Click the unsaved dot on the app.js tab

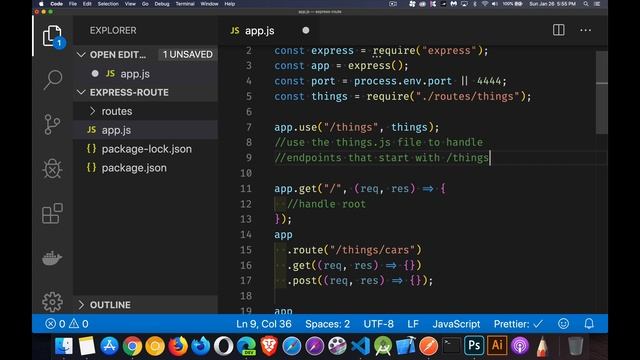[x=305, y=31]
